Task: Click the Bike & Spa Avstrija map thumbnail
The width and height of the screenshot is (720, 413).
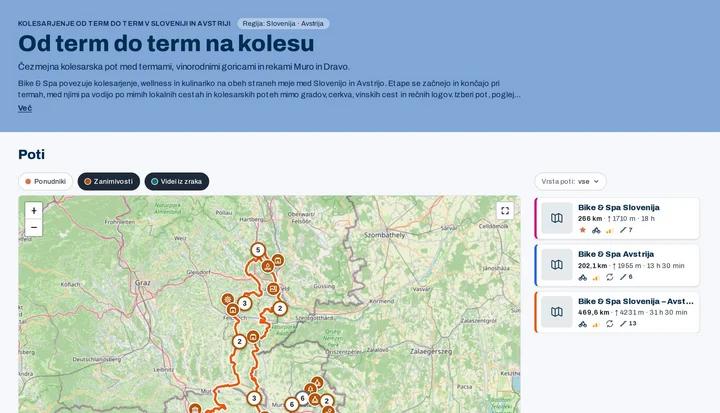Action: (x=557, y=265)
